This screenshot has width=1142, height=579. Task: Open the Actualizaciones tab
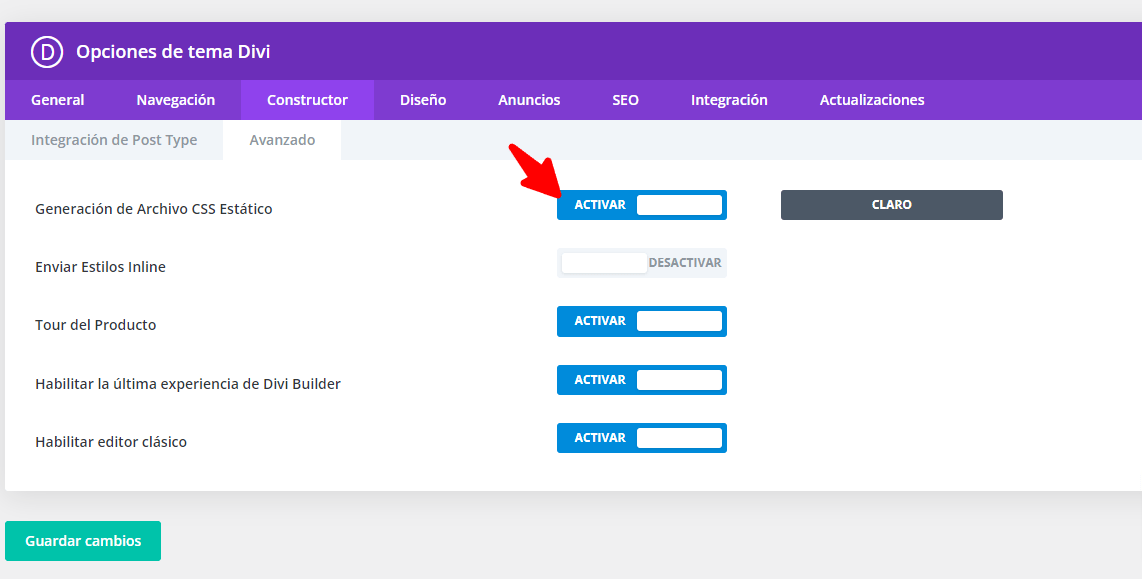(x=872, y=100)
